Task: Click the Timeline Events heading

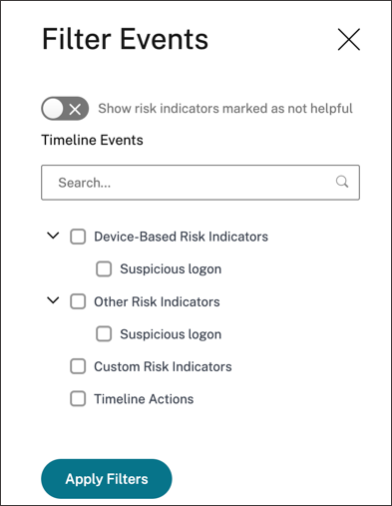Action: click(x=92, y=140)
